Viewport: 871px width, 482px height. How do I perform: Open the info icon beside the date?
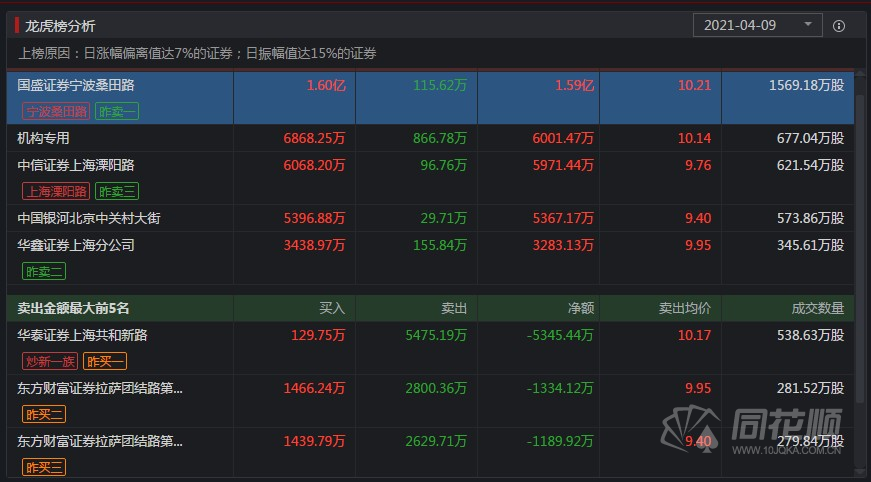click(x=839, y=26)
